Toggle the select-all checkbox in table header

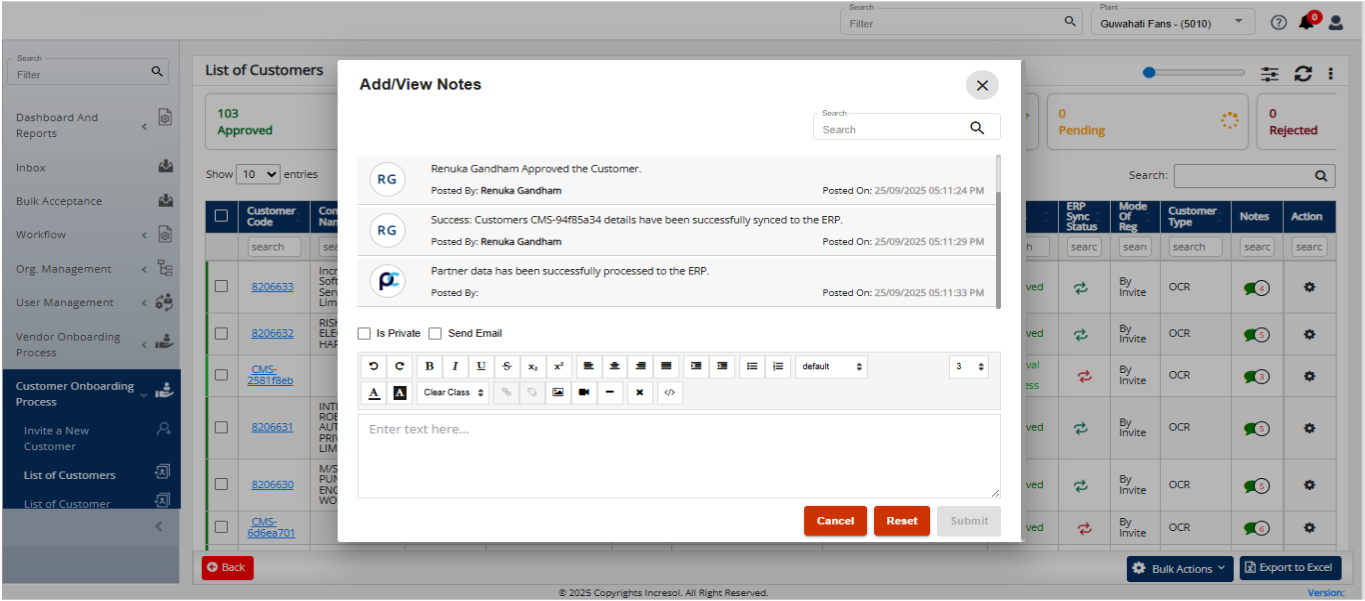222,215
